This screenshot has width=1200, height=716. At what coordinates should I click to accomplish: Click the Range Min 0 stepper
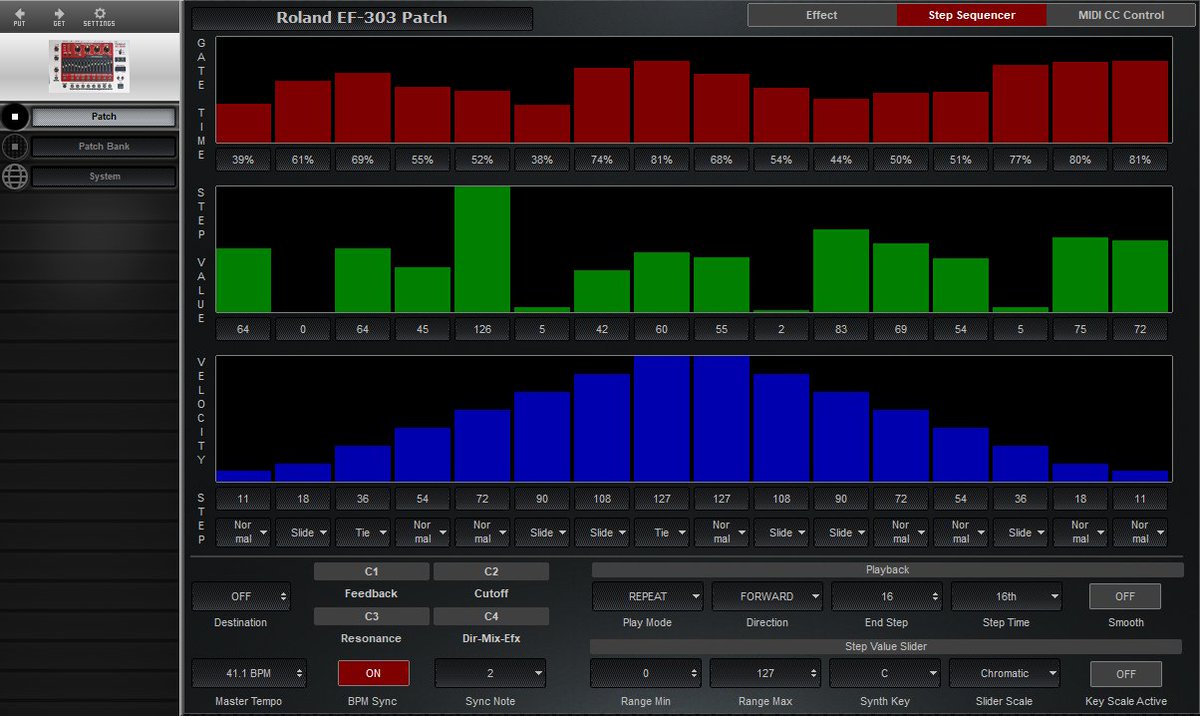645,673
